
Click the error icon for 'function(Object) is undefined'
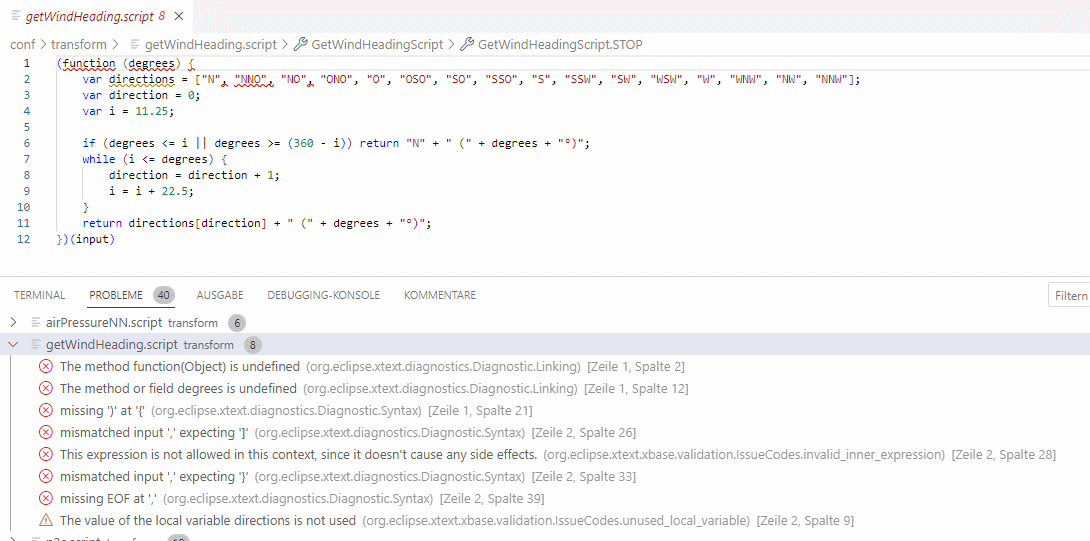tap(45, 367)
